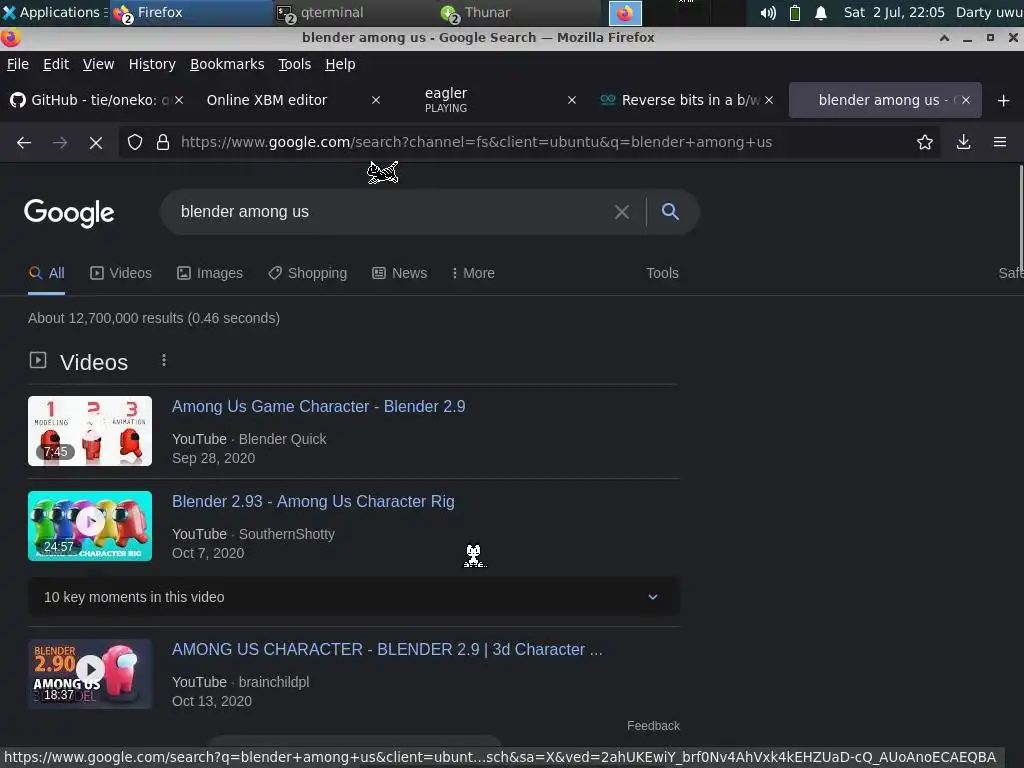Open Google search Tools options
Viewport: 1024px width, 768px height.
pyautogui.click(x=662, y=273)
